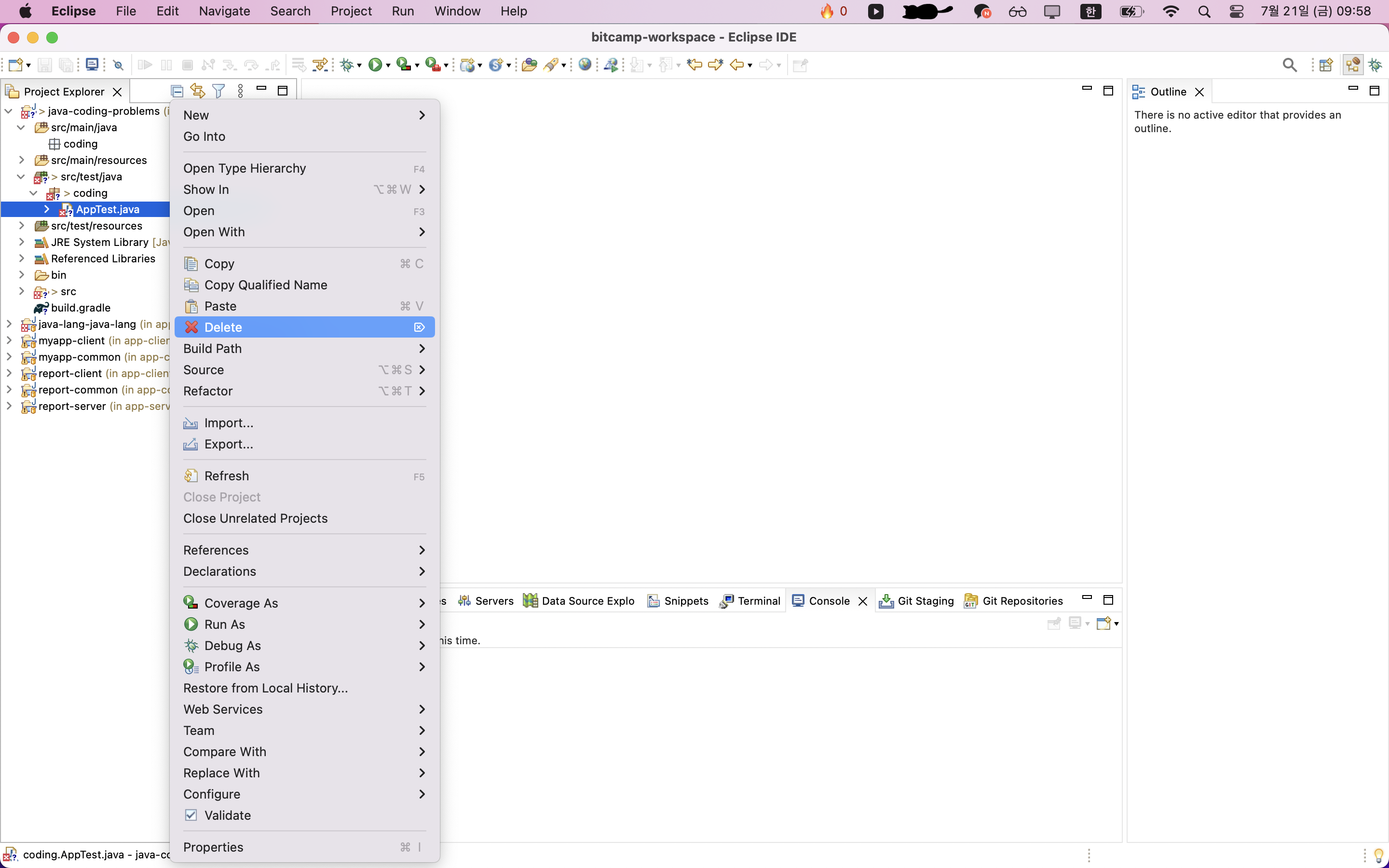Open the Run button dropdown arrow
The height and width of the screenshot is (868, 1389).
point(389,66)
